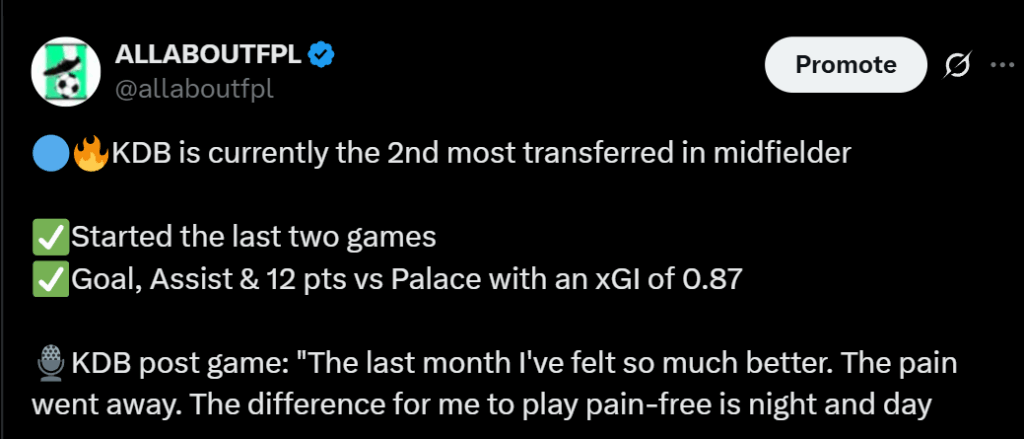Viewport: 1024px width, 439px height.
Task: Click green checkmark beside Goal, Assist line
Action: pyautogui.click(x=51, y=280)
